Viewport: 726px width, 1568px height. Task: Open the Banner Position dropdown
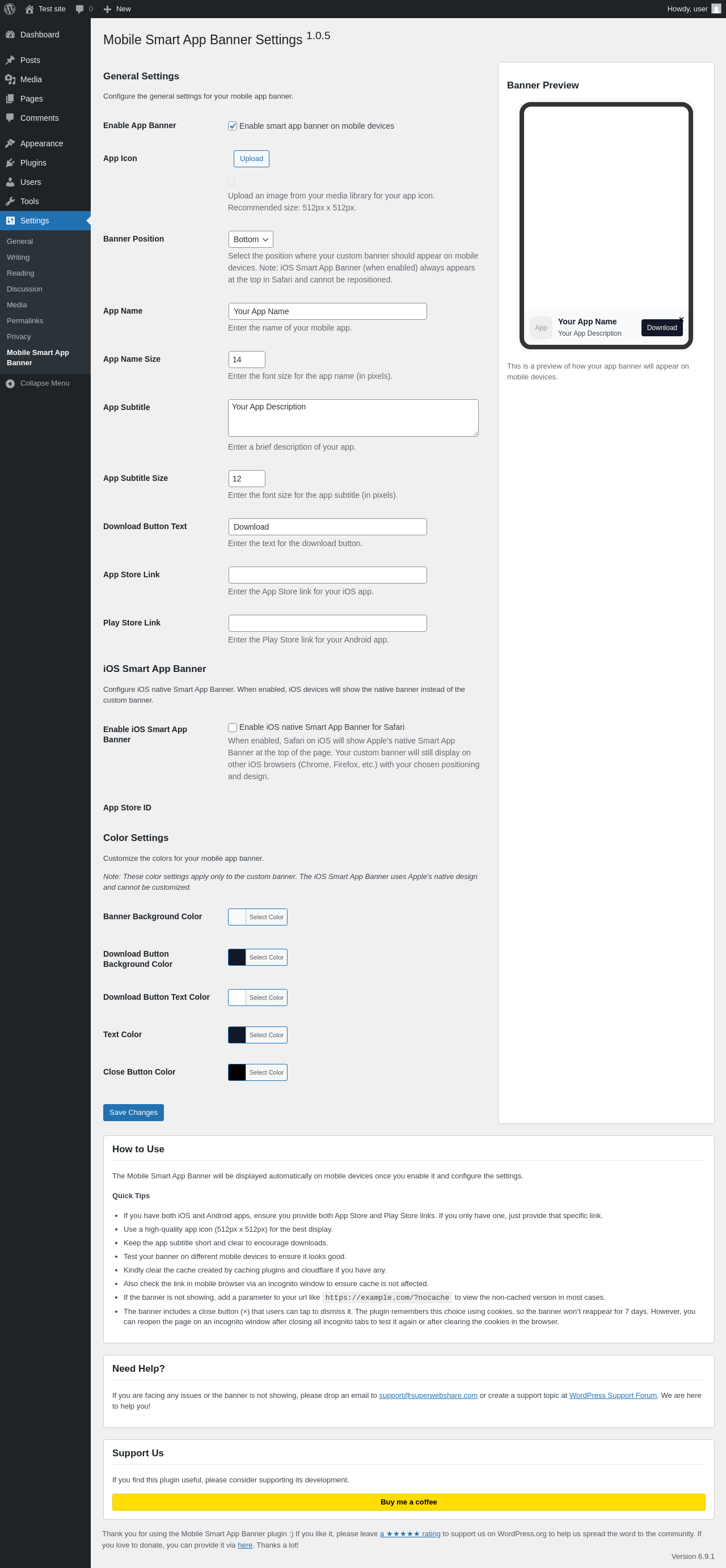251,239
